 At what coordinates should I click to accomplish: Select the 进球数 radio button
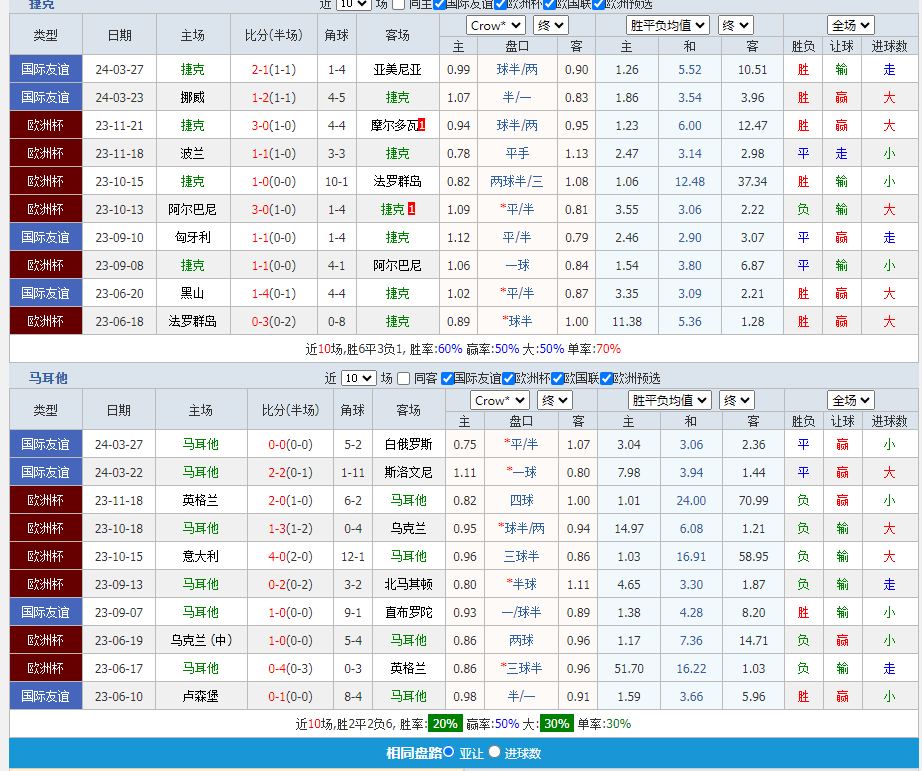[494, 752]
